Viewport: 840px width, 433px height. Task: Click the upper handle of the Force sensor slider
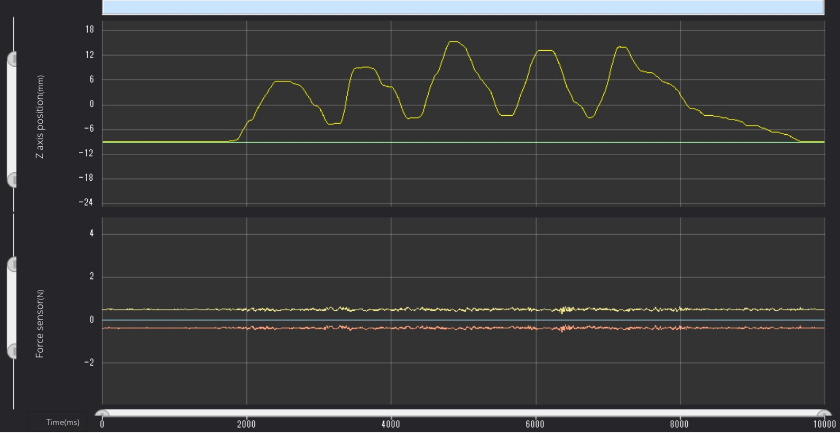(13, 265)
